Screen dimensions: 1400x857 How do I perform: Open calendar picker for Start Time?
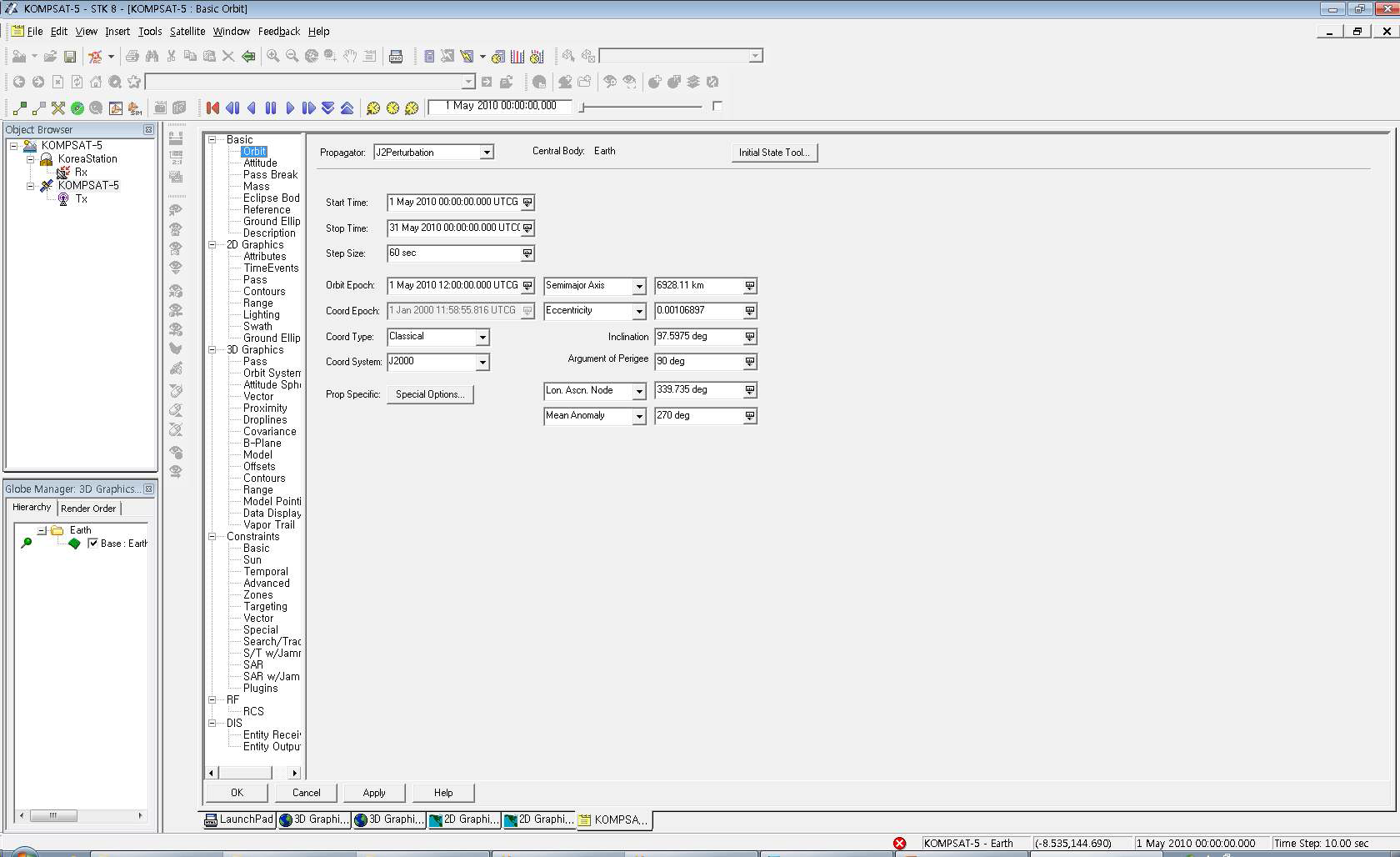point(527,202)
